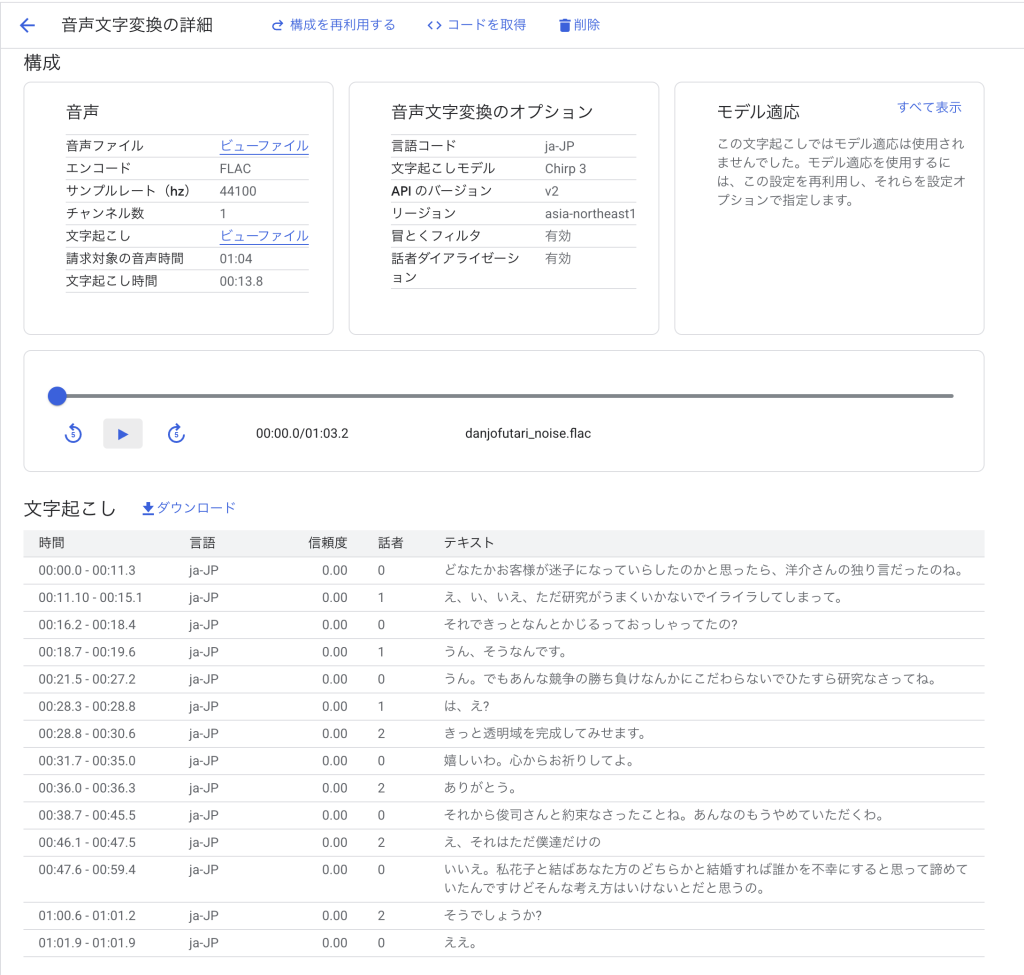This screenshot has width=1024, height=975.
Task: Click the 信頼度 column header
Action: coord(327,543)
